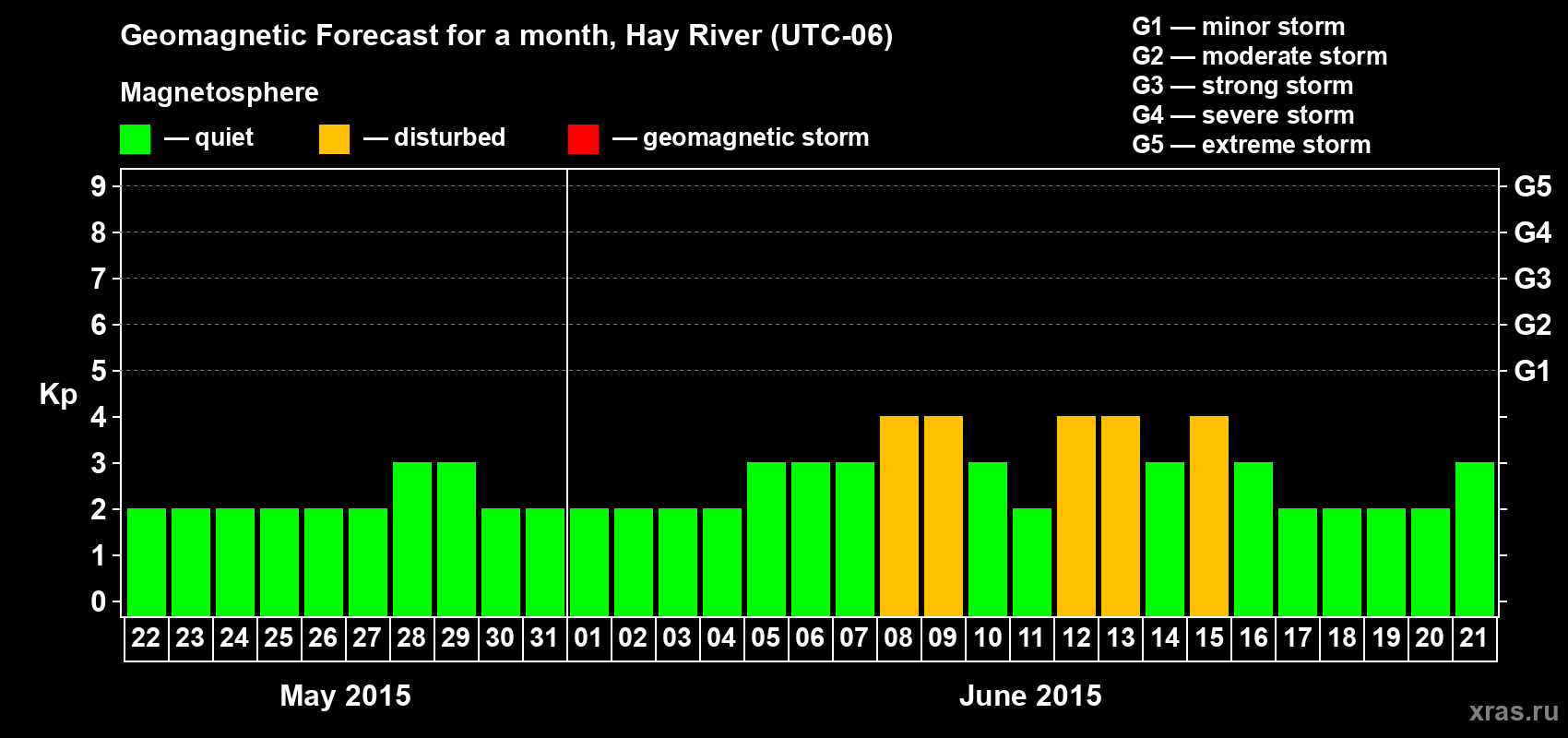Click the date label 20 on the axis

coord(1430,638)
